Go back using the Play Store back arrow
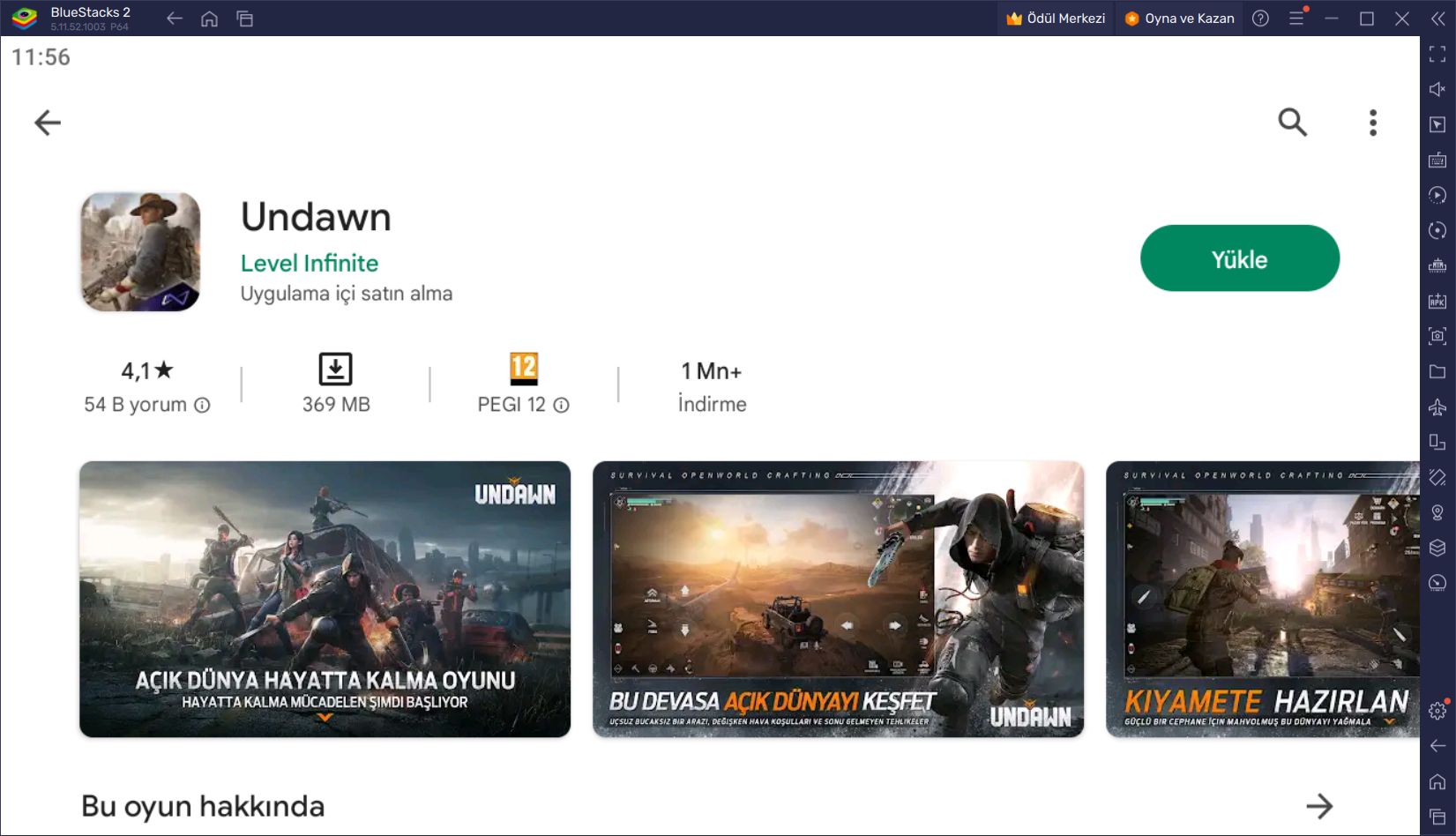Viewport: 1456px width, 836px height. [48, 123]
